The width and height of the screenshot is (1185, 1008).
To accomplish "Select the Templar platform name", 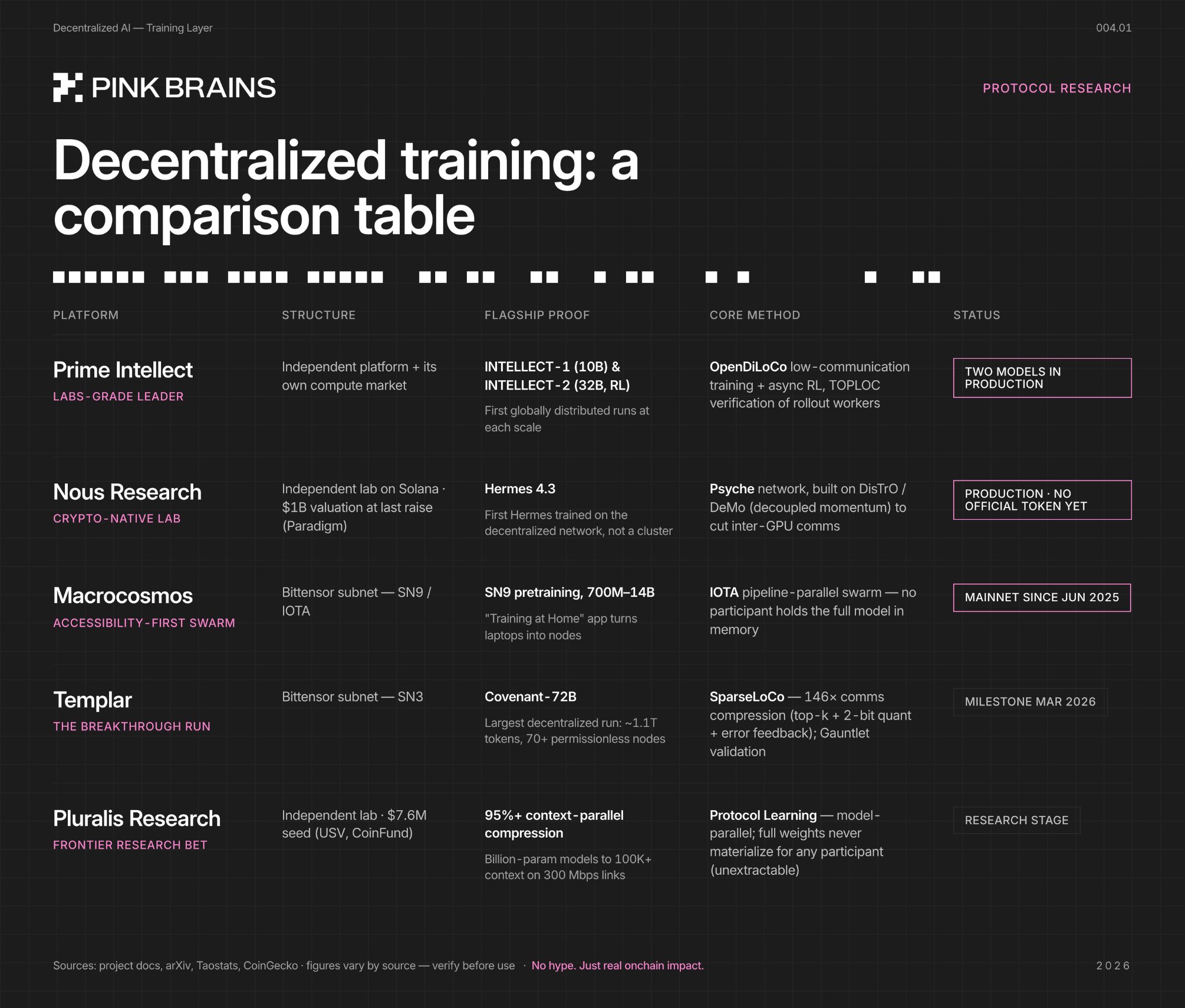I will coord(93,700).
